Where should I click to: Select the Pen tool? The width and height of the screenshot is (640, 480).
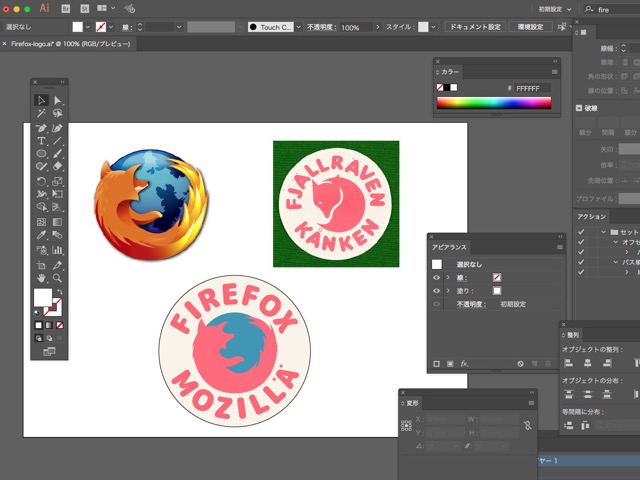pos(41,128)
